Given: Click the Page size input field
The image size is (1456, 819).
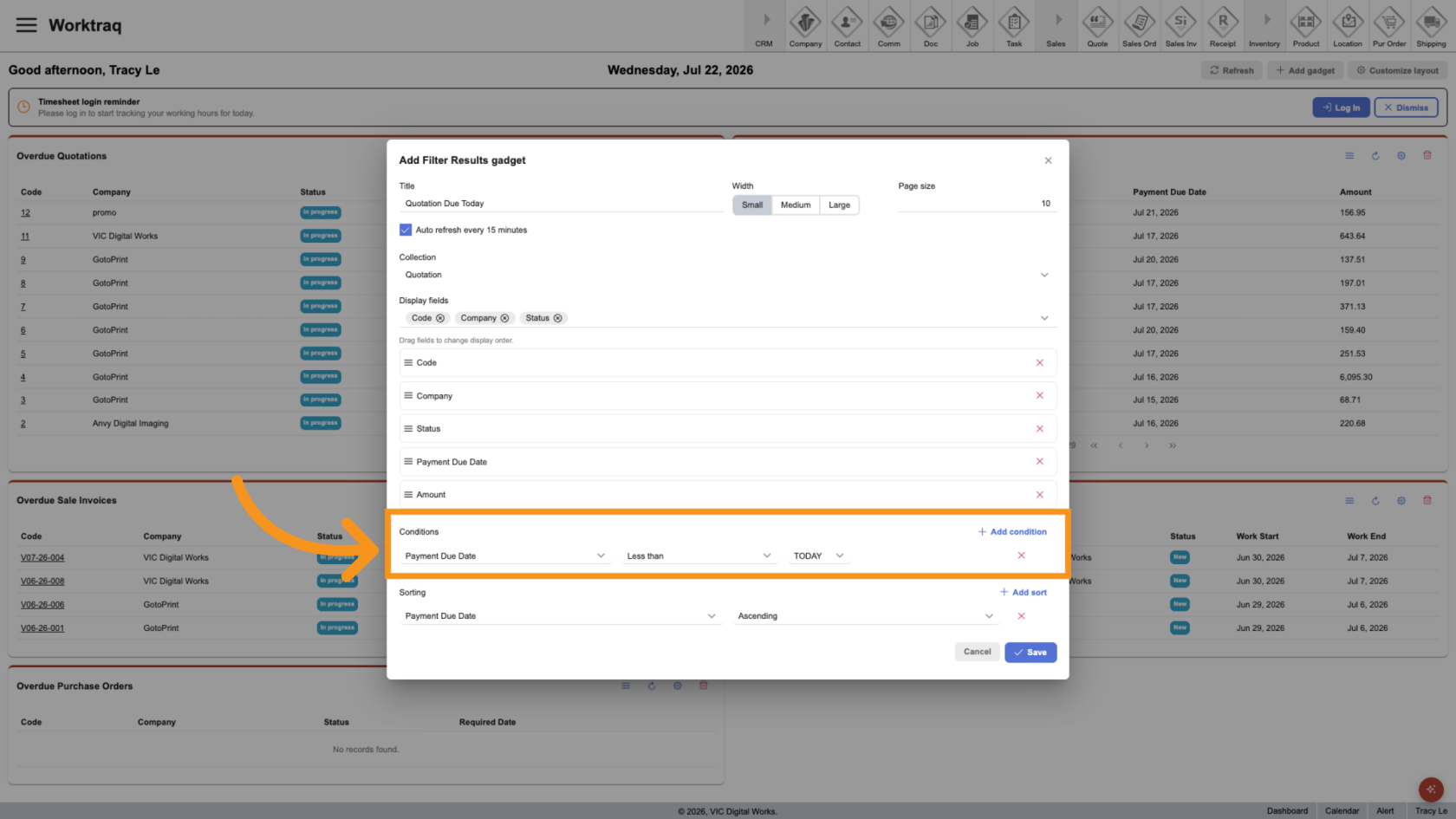Looking at the screenshot, I should (977, 204).
